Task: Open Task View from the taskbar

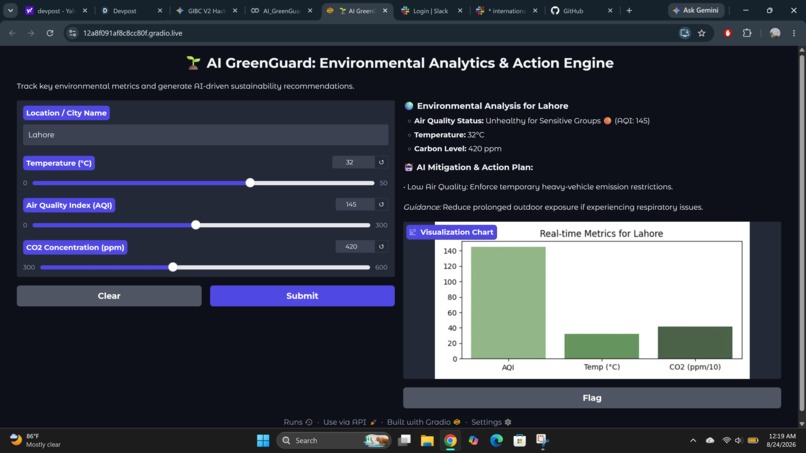Action: tap(405, 440)
